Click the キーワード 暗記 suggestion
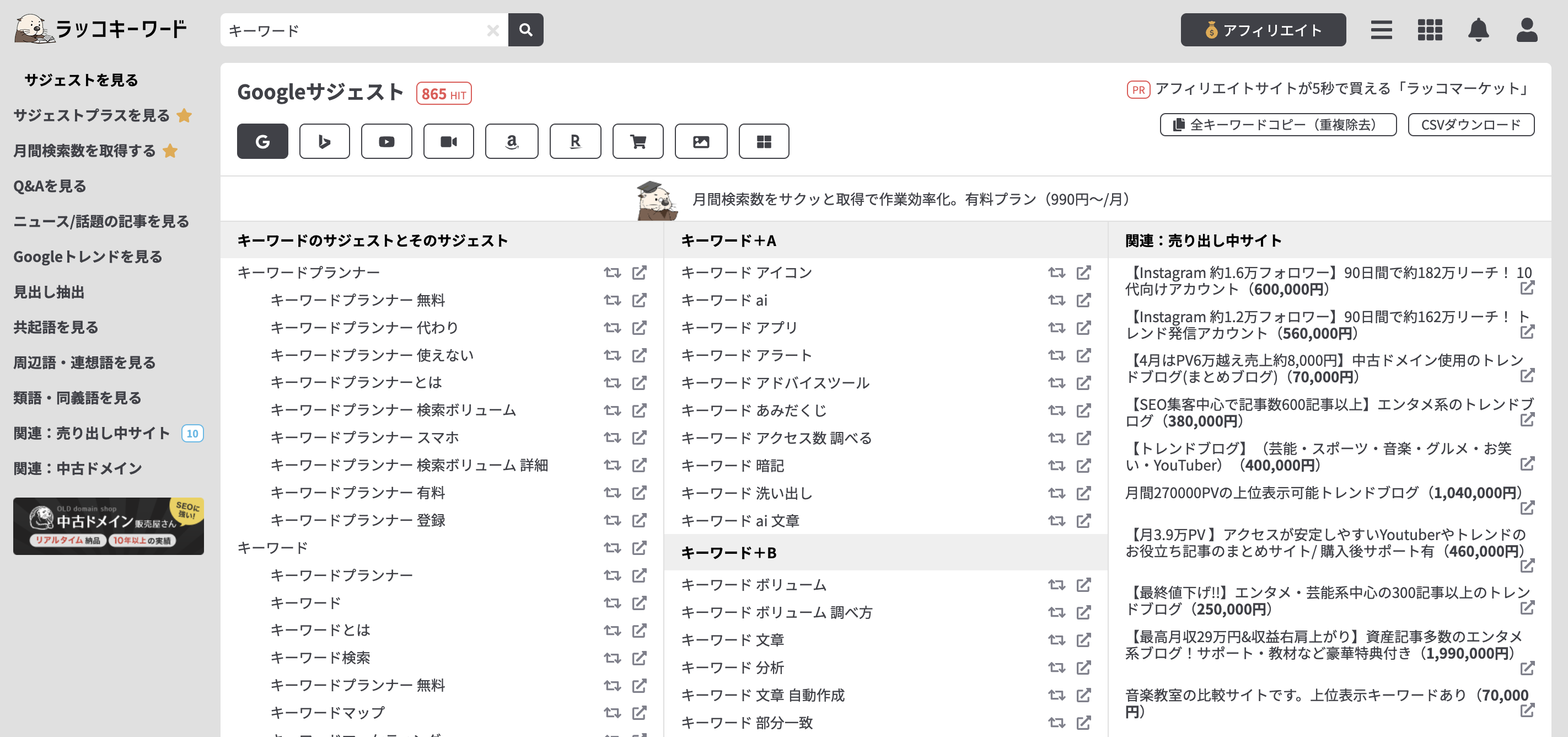The width and height of the screenshot is (1568, 737). click(x=732, y=466)
